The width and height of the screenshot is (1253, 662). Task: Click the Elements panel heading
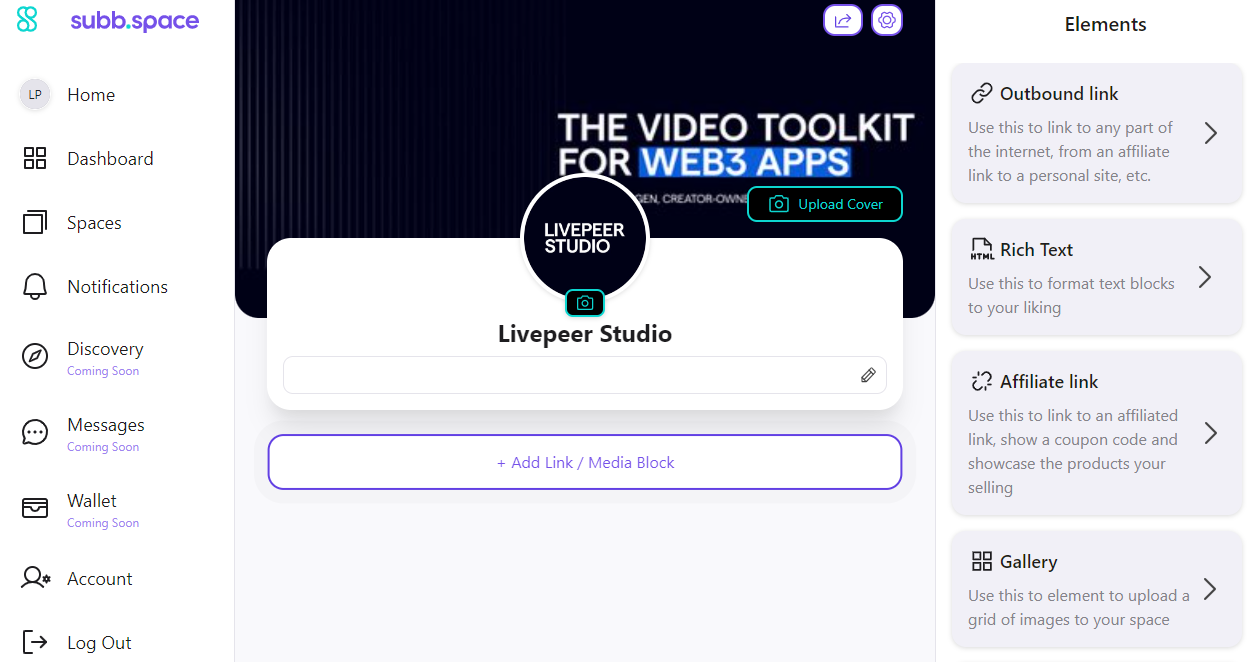tap(1106, 24)
